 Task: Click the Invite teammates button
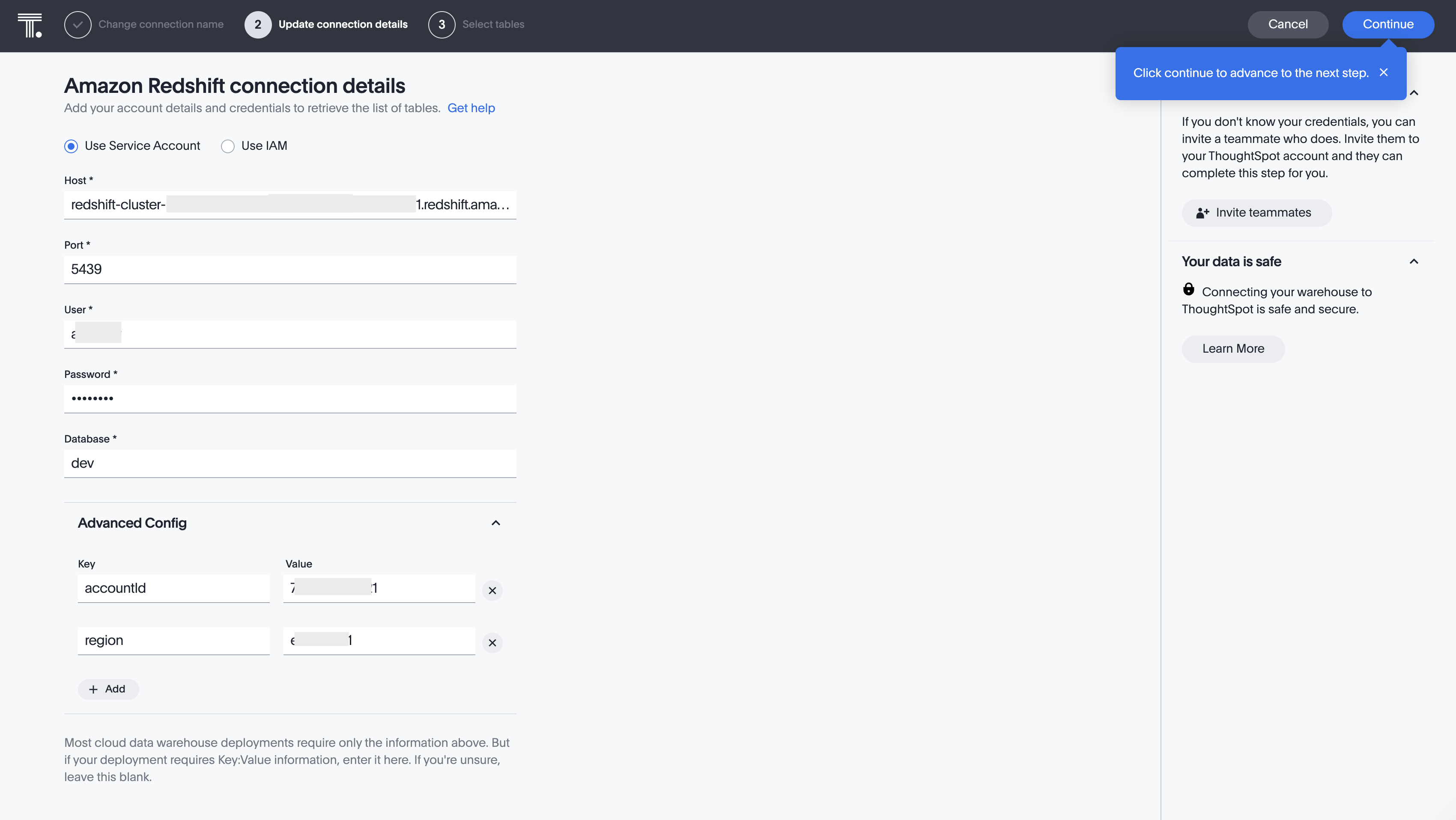(1256, 213)
